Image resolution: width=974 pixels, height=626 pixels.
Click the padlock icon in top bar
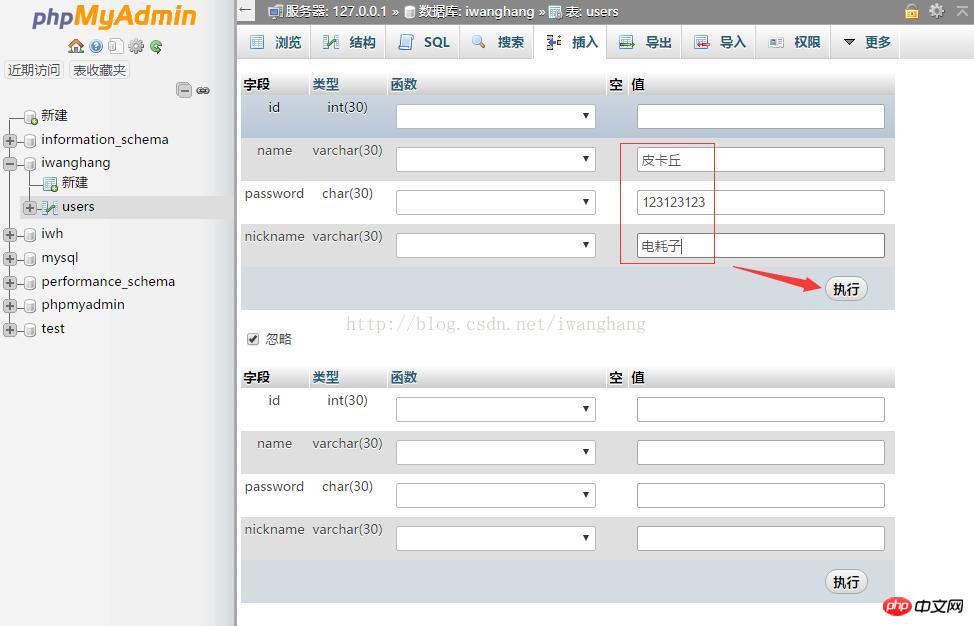(x=911, y=11)
